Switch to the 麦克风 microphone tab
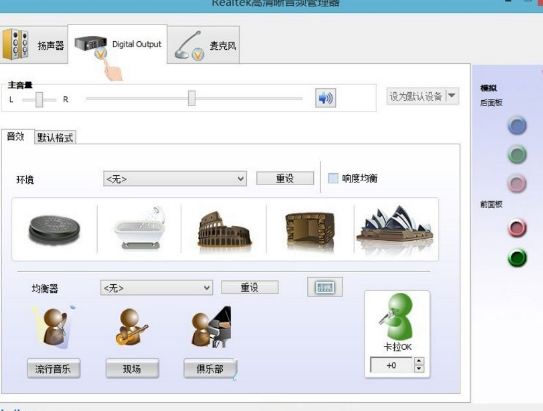This screenshot has width=543, height=411. pyautogui.click(x=204, y=45)
